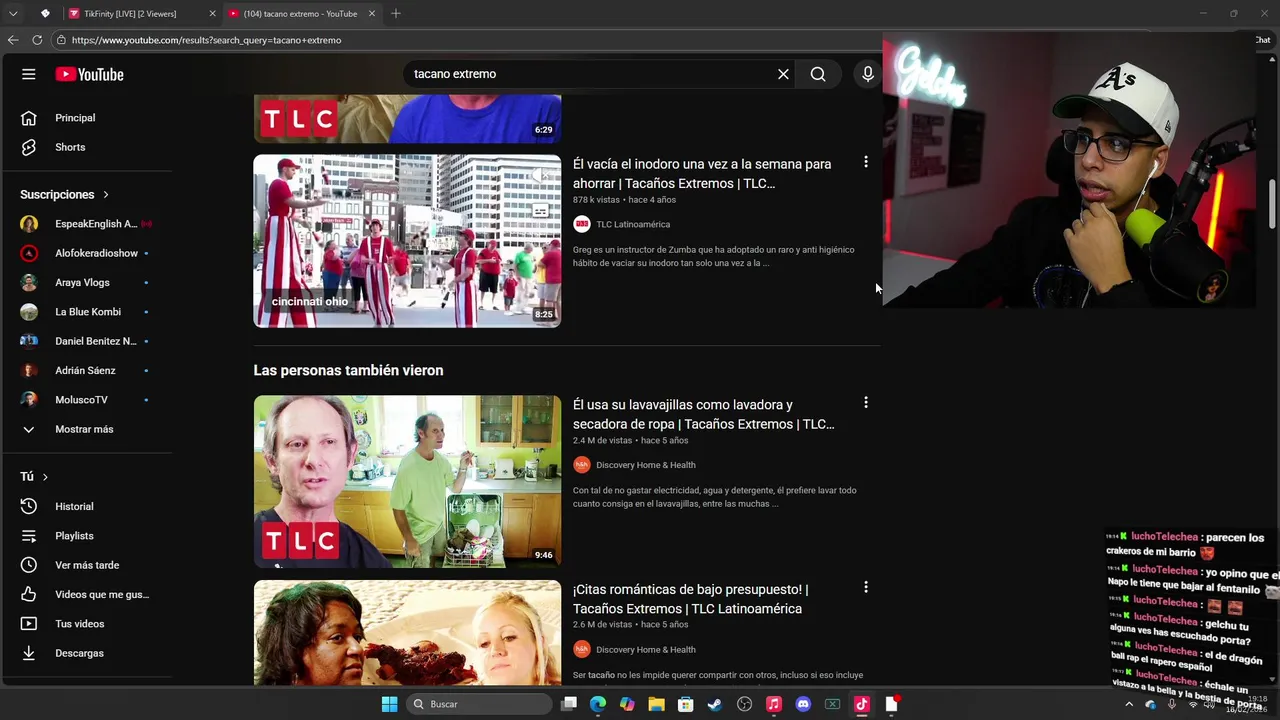The image size is (1280, 720).
Task: Open Ver más tarde list
Action: pyautogui.click(x=87, y=565)
